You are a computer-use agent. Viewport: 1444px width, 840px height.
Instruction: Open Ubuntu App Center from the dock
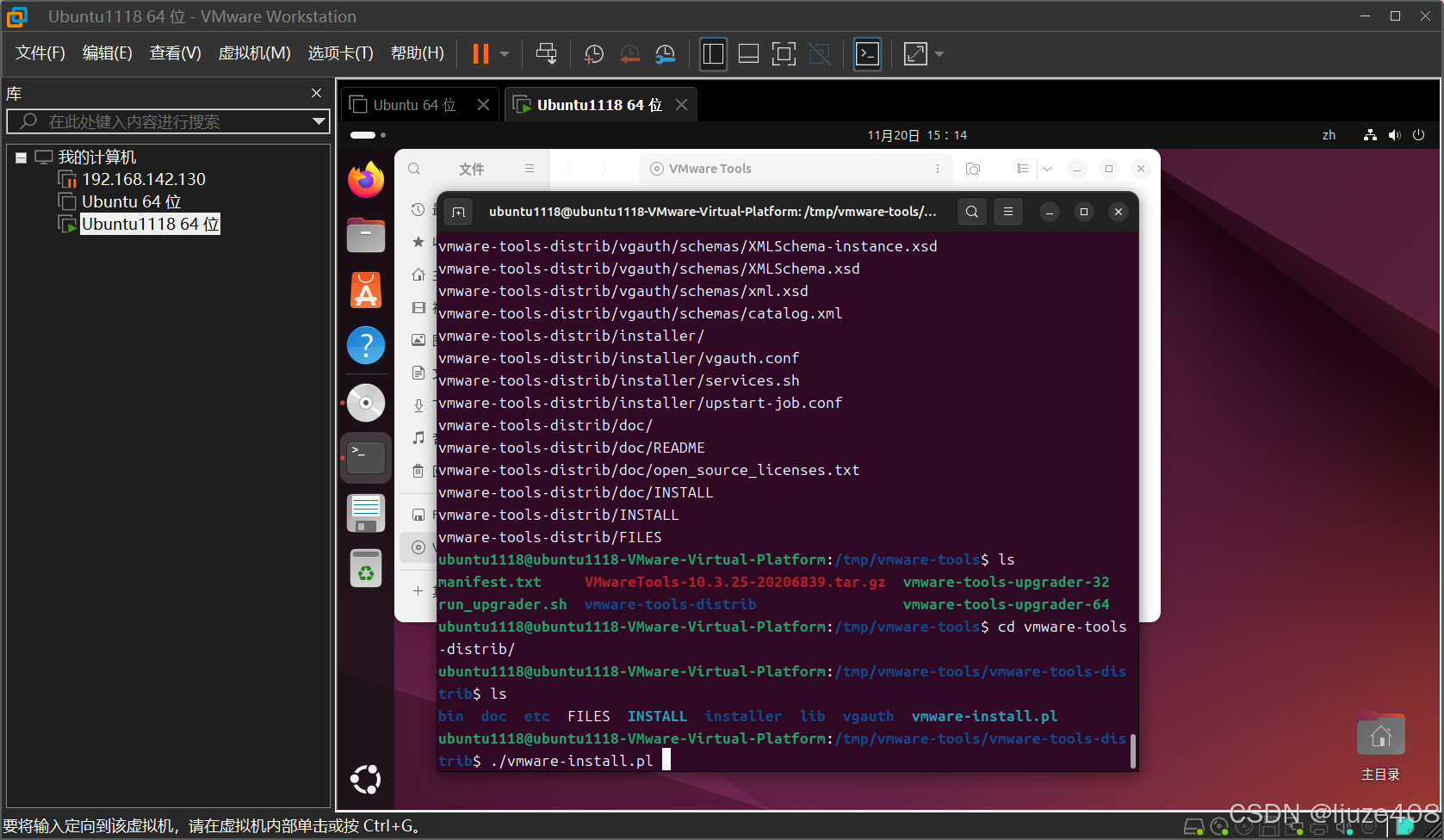pos(366,290)
